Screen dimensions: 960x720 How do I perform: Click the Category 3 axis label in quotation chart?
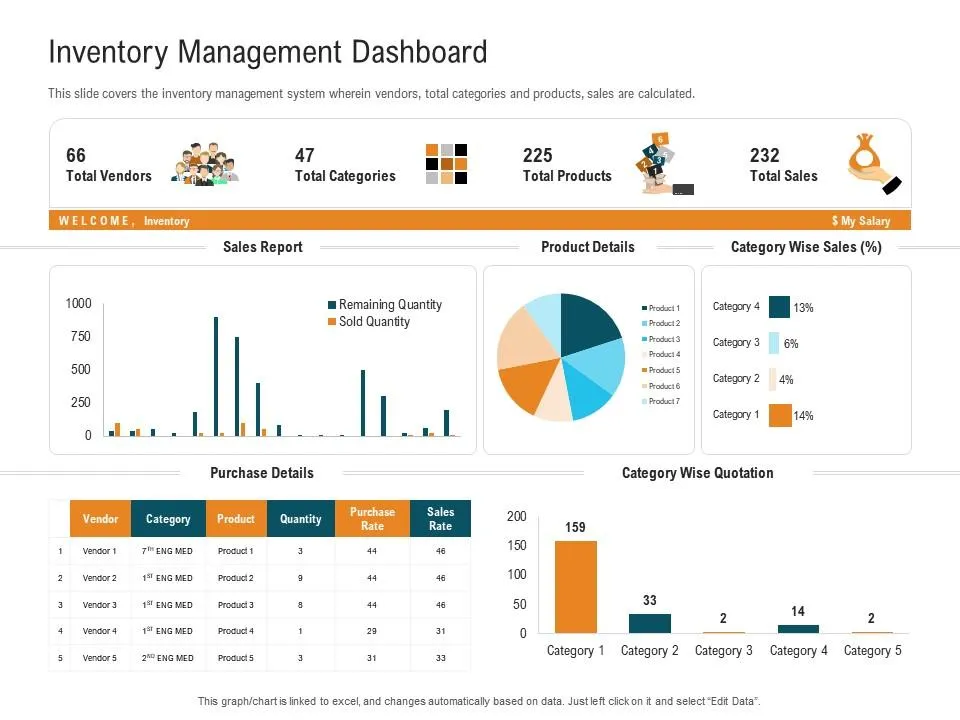point(724,651)
